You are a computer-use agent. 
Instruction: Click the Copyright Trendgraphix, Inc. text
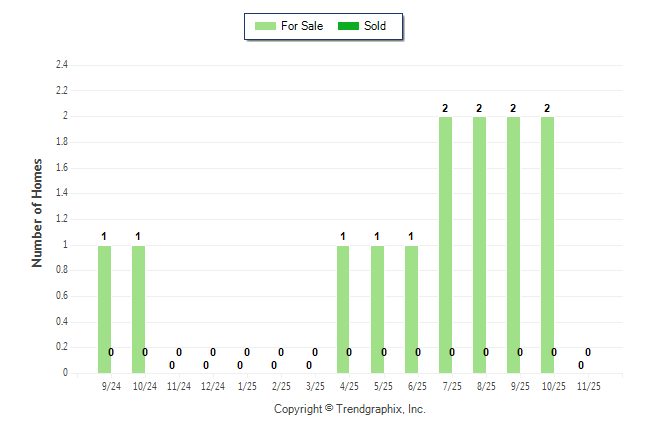(350, 409)
